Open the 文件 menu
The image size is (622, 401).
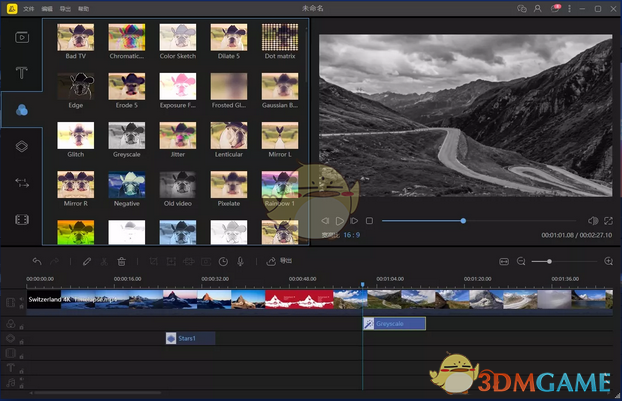pyautogui.click(x=29, y=8)
